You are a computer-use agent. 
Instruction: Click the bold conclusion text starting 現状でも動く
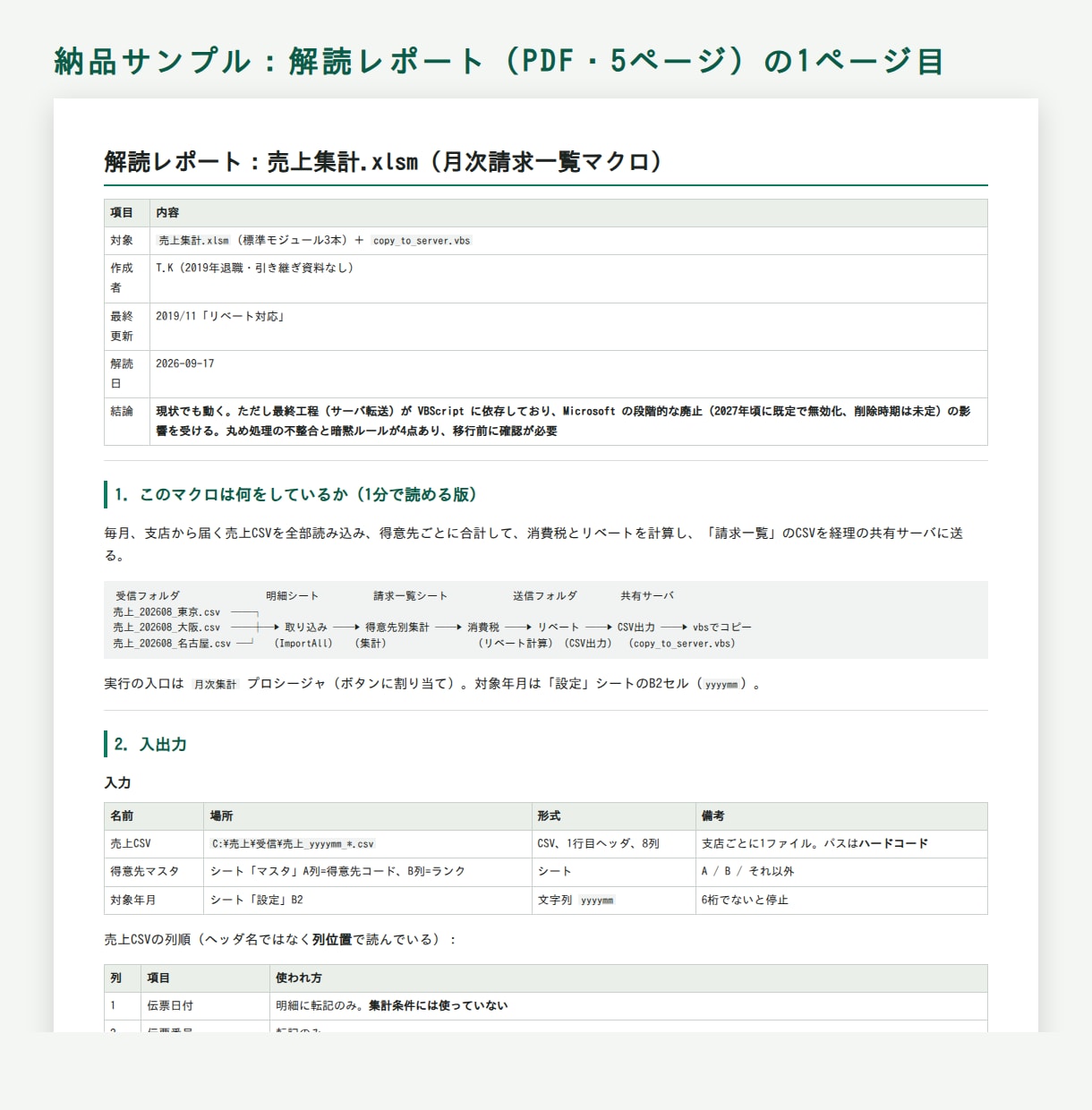[x=564, y=421]
